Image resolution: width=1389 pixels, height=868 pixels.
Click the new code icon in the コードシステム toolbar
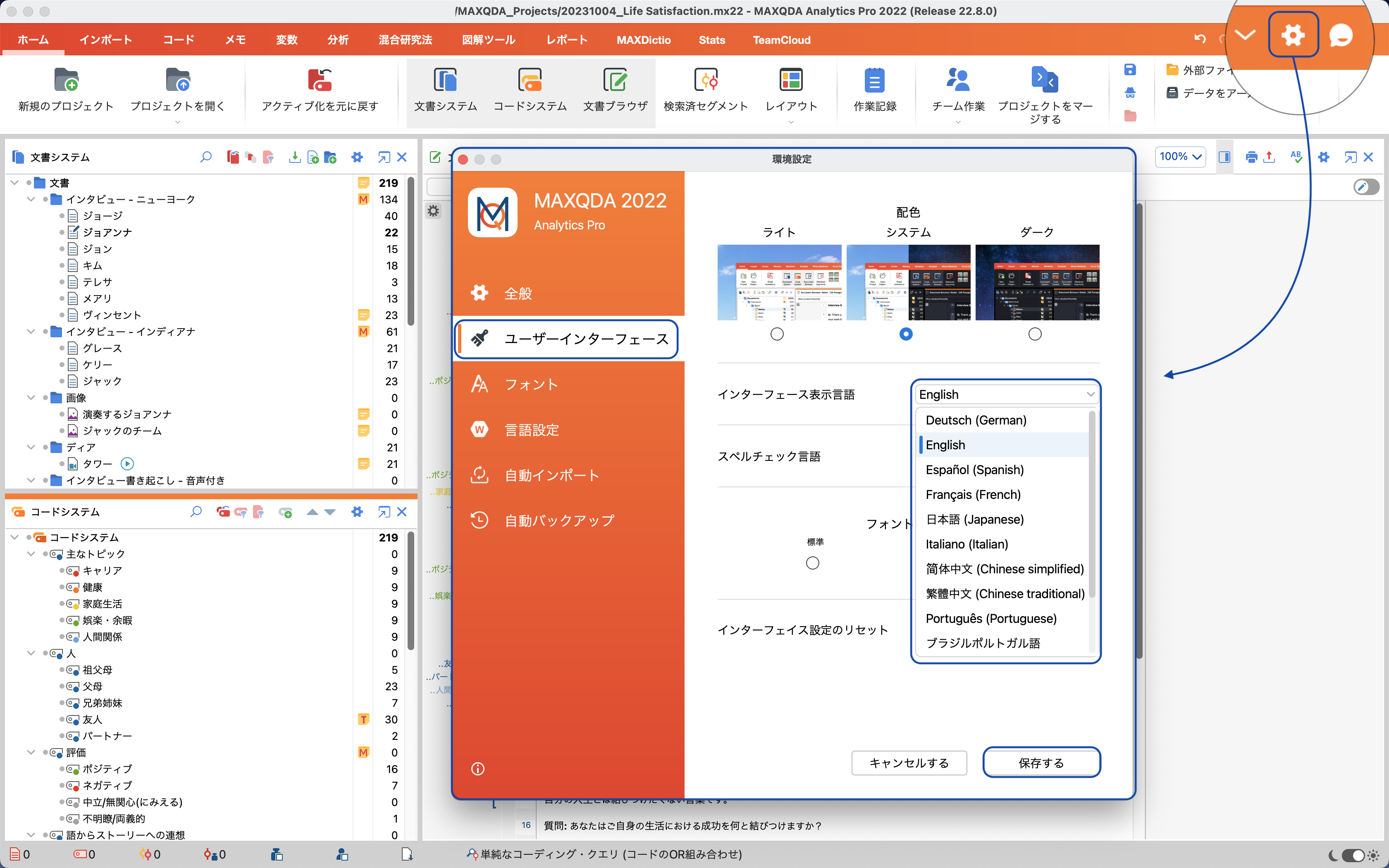tap(285, 512)
